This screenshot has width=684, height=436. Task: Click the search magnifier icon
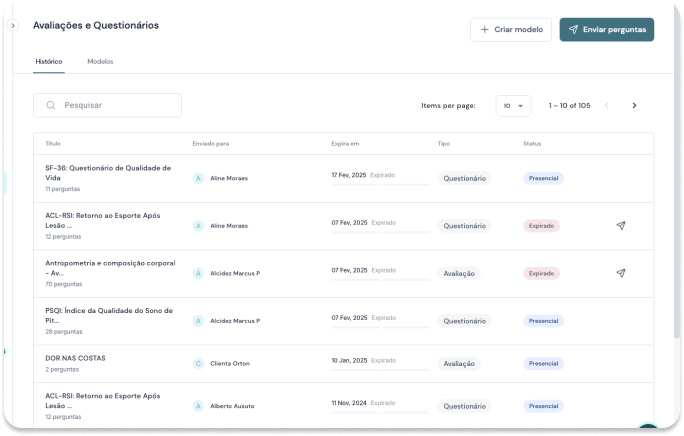coord(50,105)
